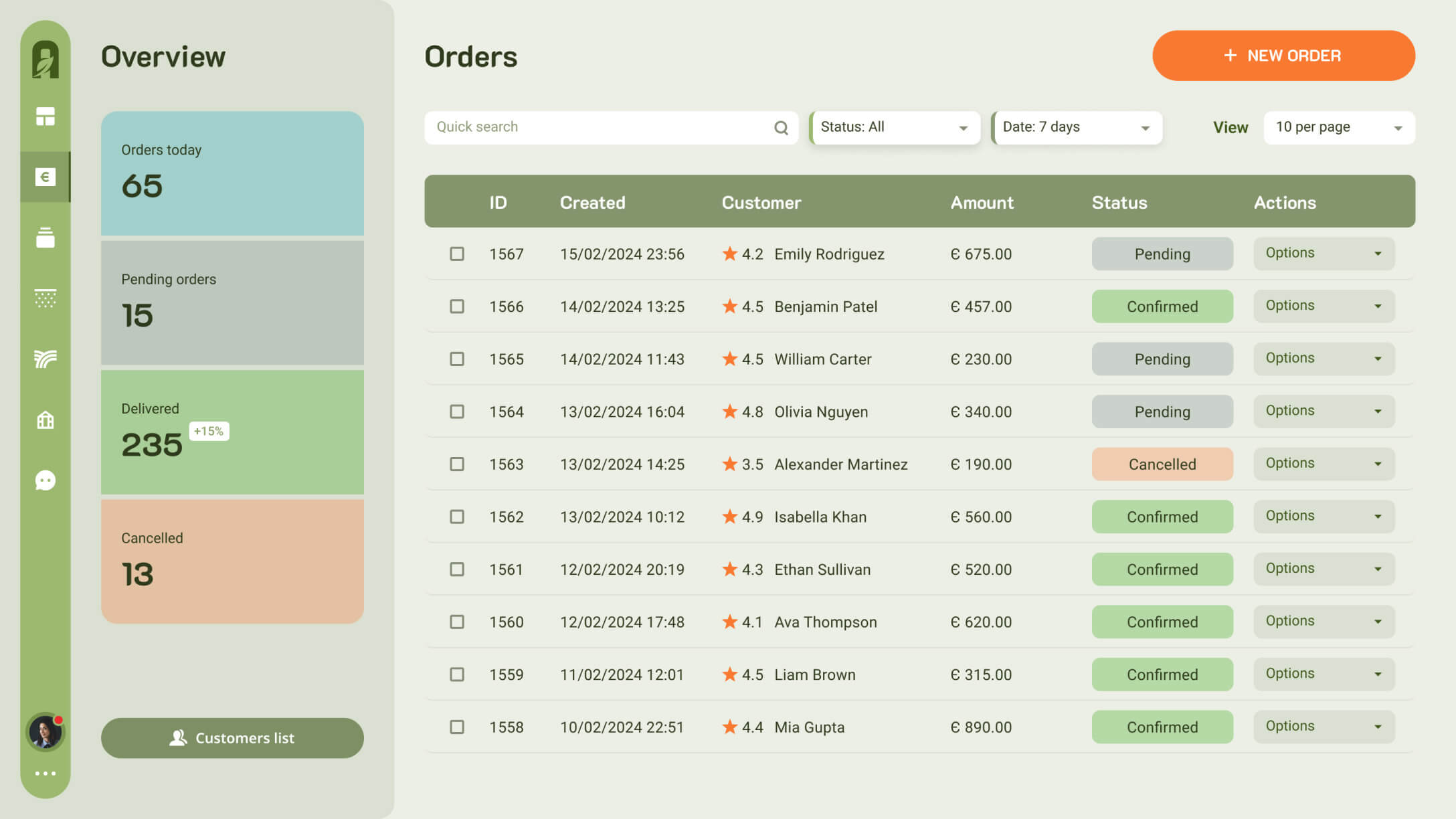Open the Customers list button

[x=232, y=738]
